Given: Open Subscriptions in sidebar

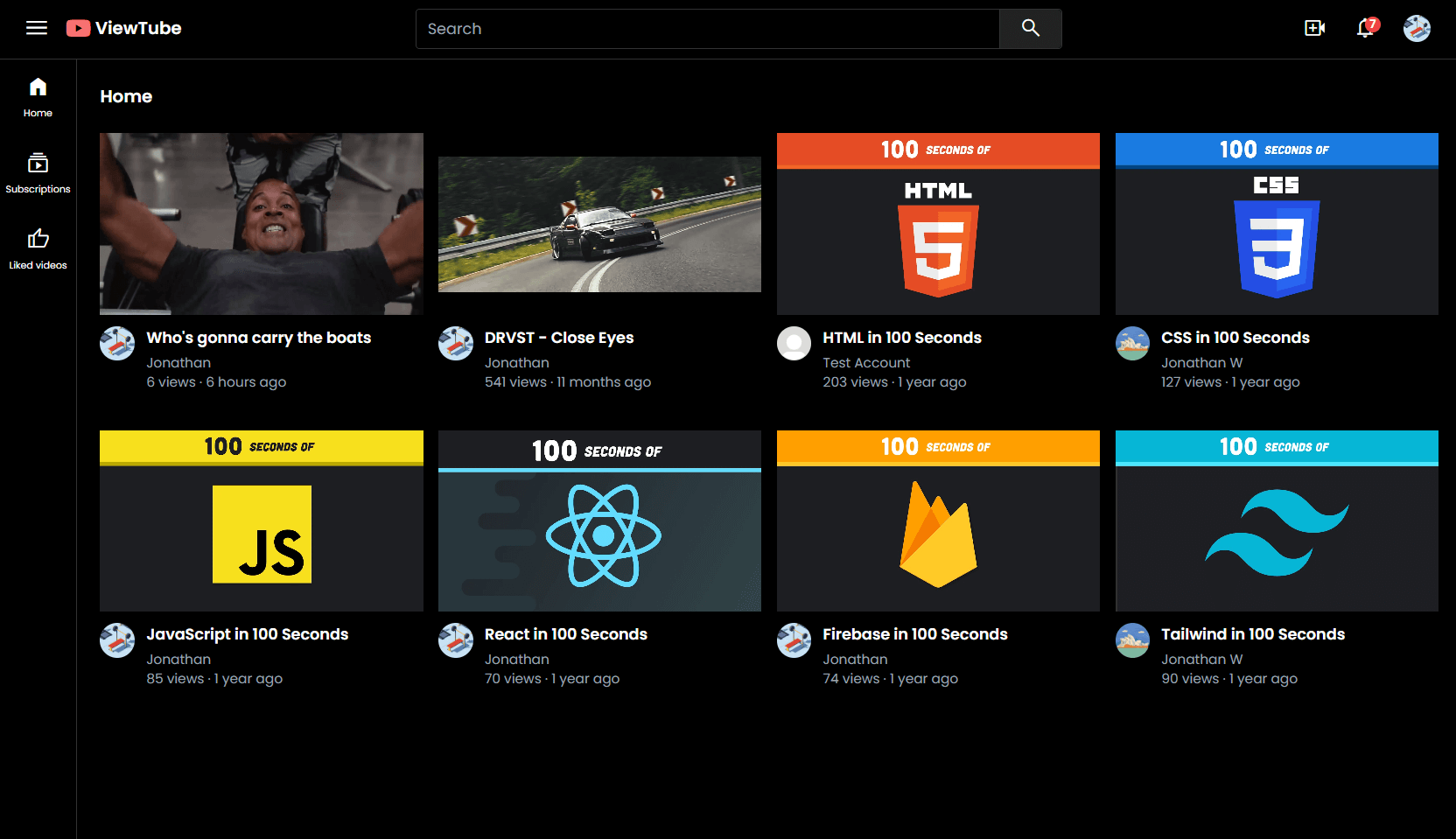Looking at the screenshot, I should (x=38, y=173).
